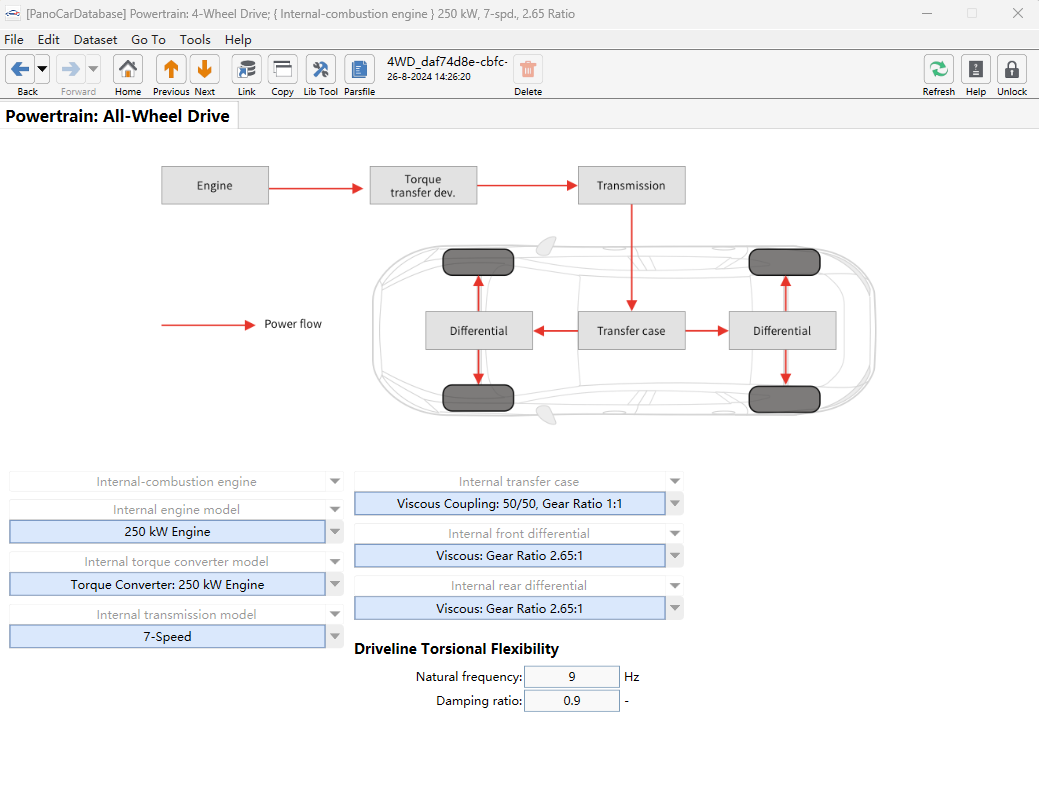Click the Forward arrow icon
This screenshot has width=1039, height=807.
click(x=71, y=69)
